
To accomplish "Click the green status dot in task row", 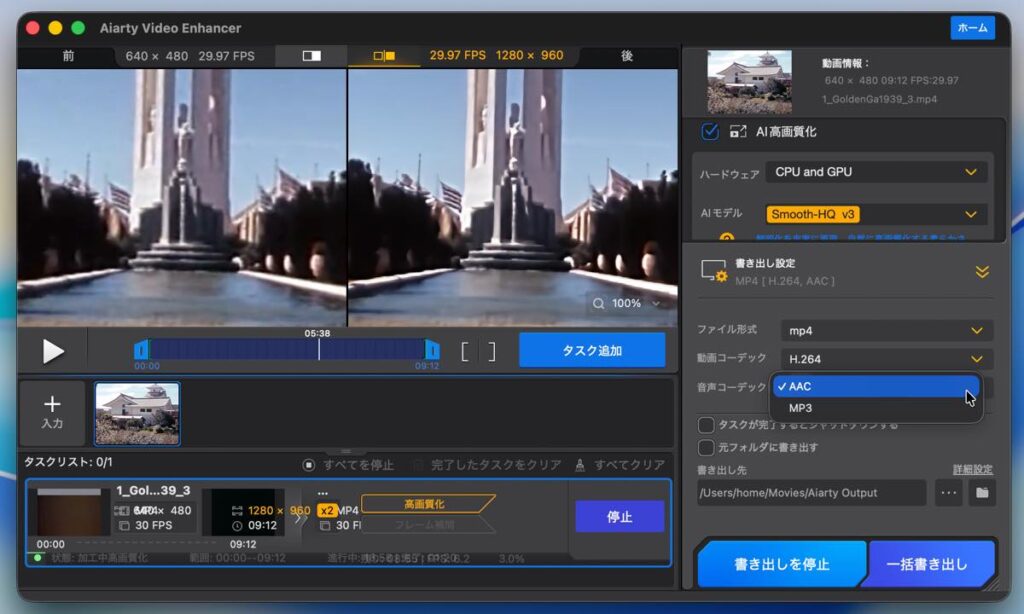I will click(x=38, y=557).
